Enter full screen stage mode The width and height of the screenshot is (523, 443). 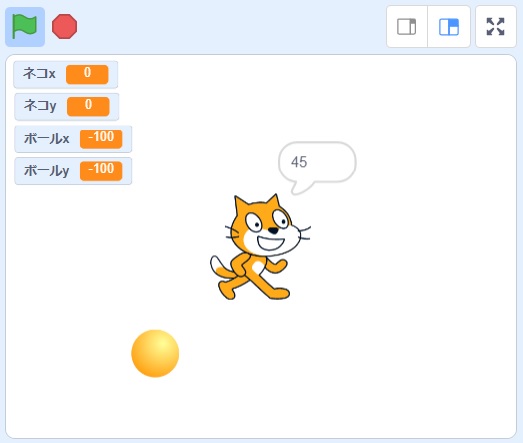[496, 27]
